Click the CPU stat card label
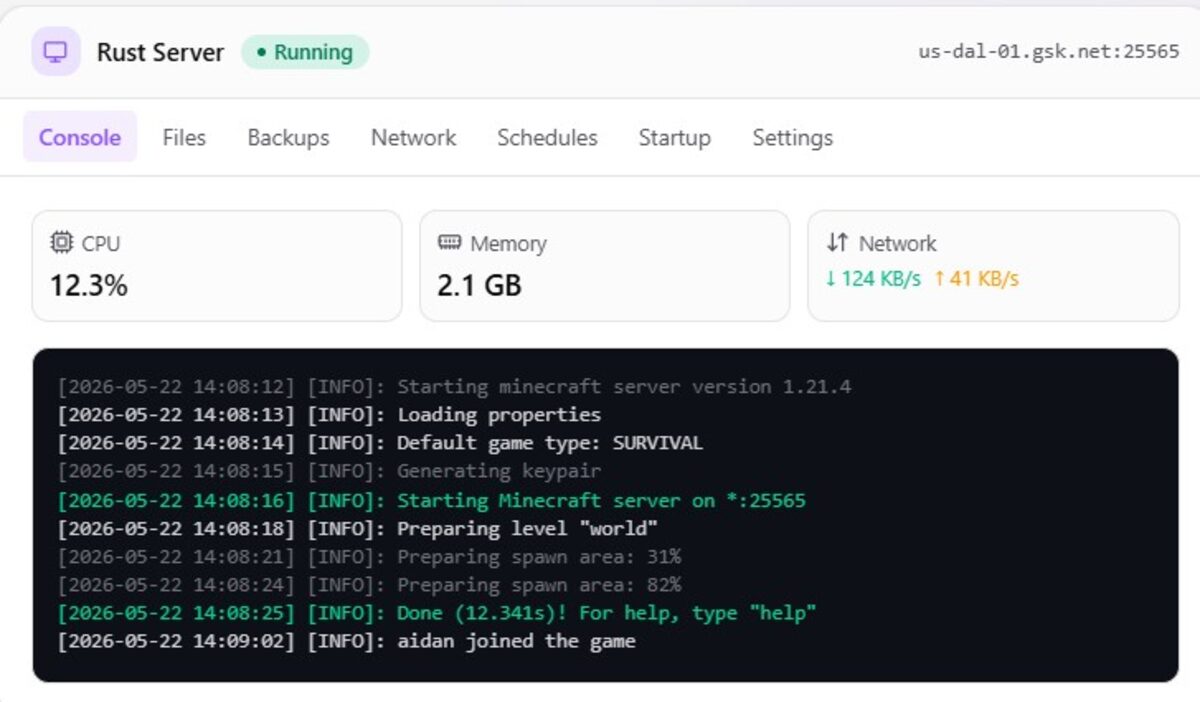 (101, 243)
